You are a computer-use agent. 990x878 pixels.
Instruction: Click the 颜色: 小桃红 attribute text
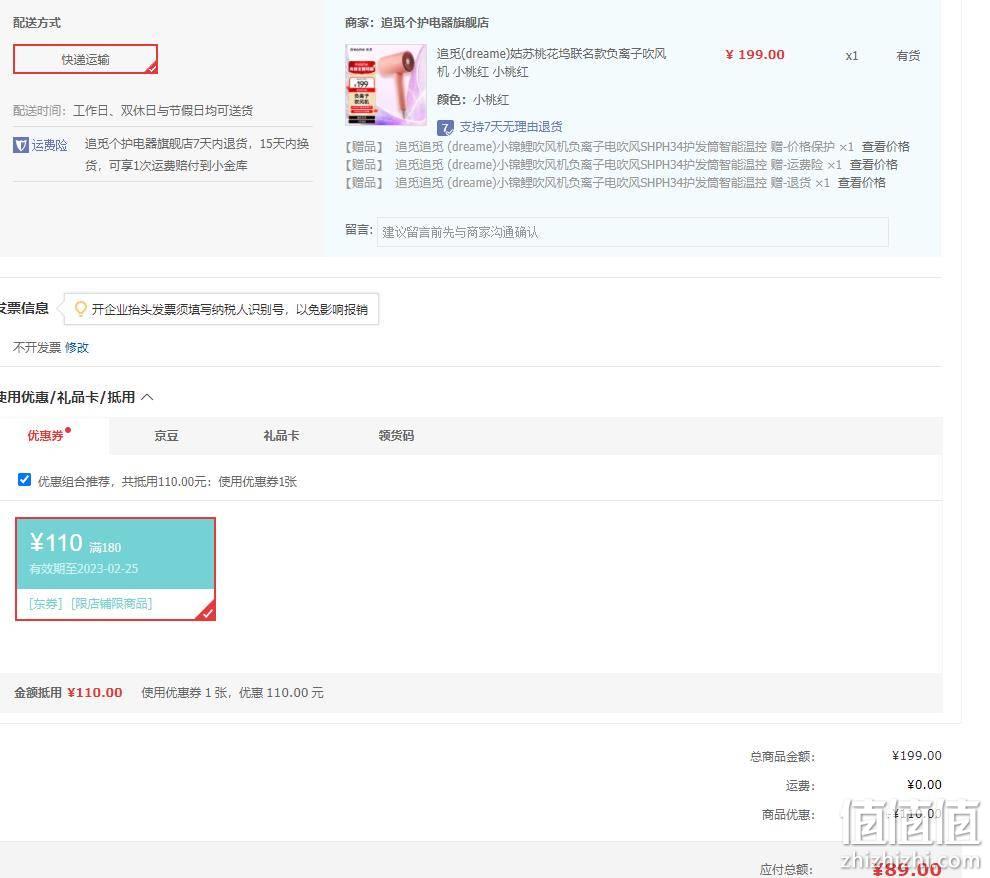pos(473,100)
